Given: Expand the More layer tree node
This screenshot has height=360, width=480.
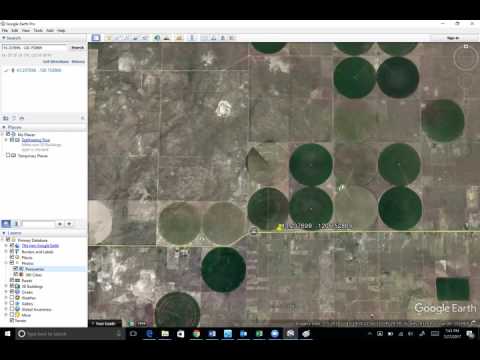Looking at the screenshot, I should 6,315.
